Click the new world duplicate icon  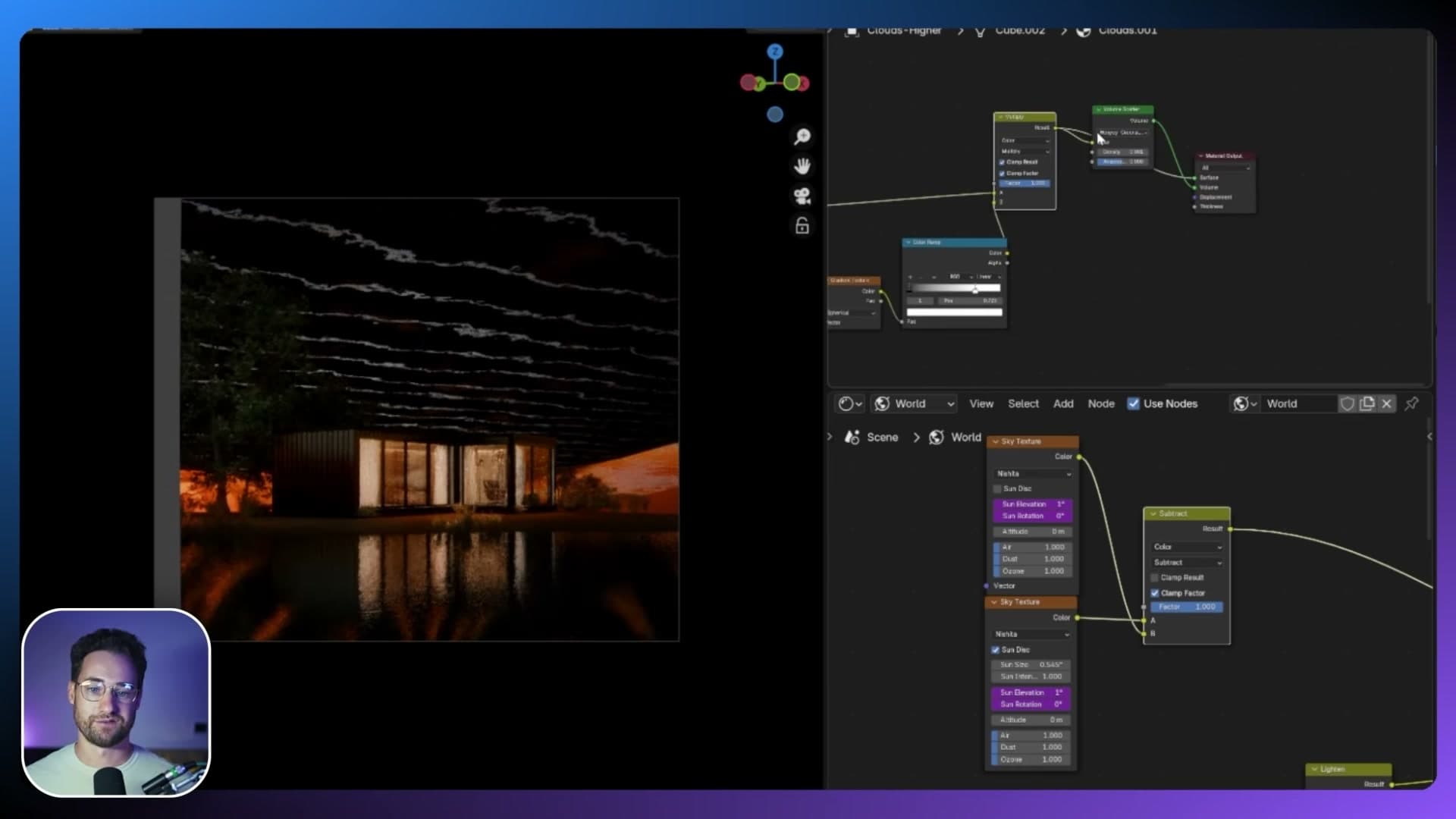1367,404
